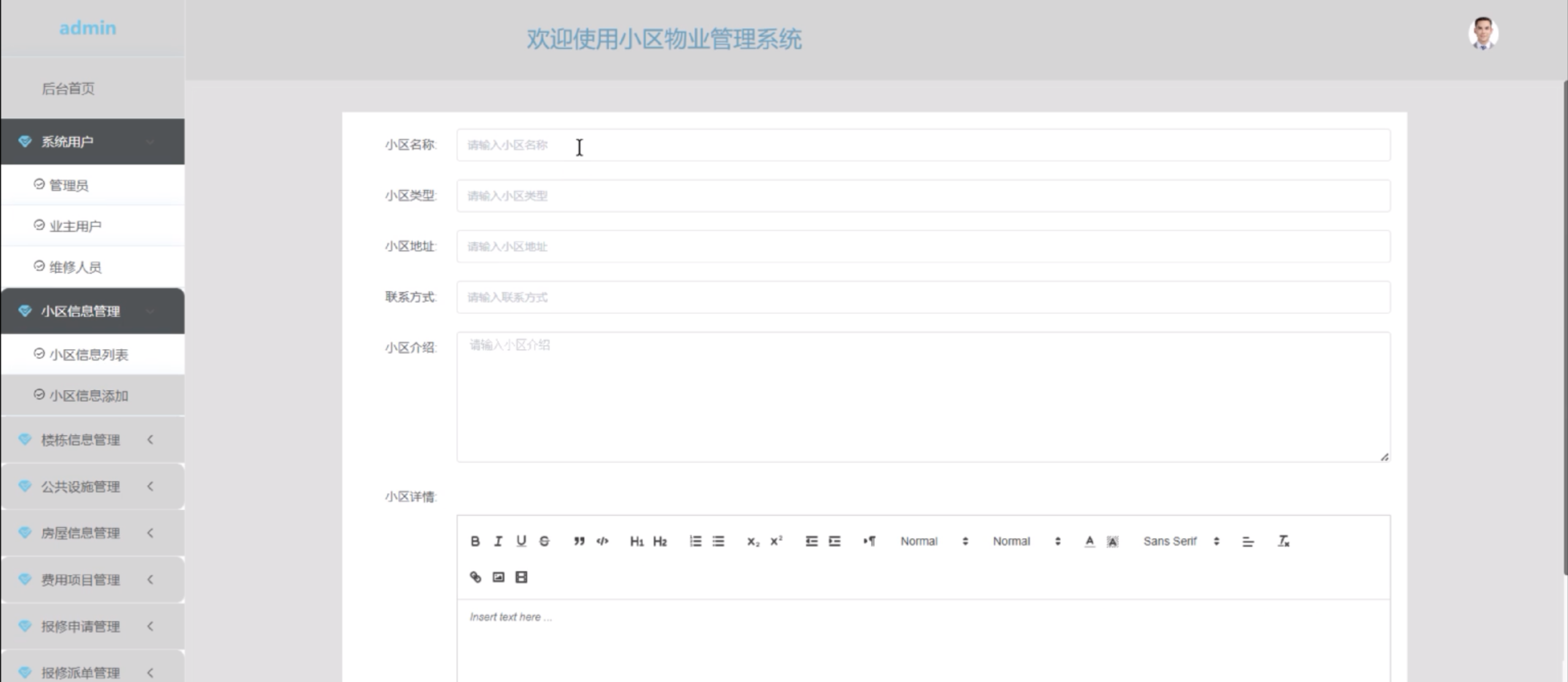Insert an image into the editor
The width and height of the screenshot is (1568, 682).
[498, 576]
